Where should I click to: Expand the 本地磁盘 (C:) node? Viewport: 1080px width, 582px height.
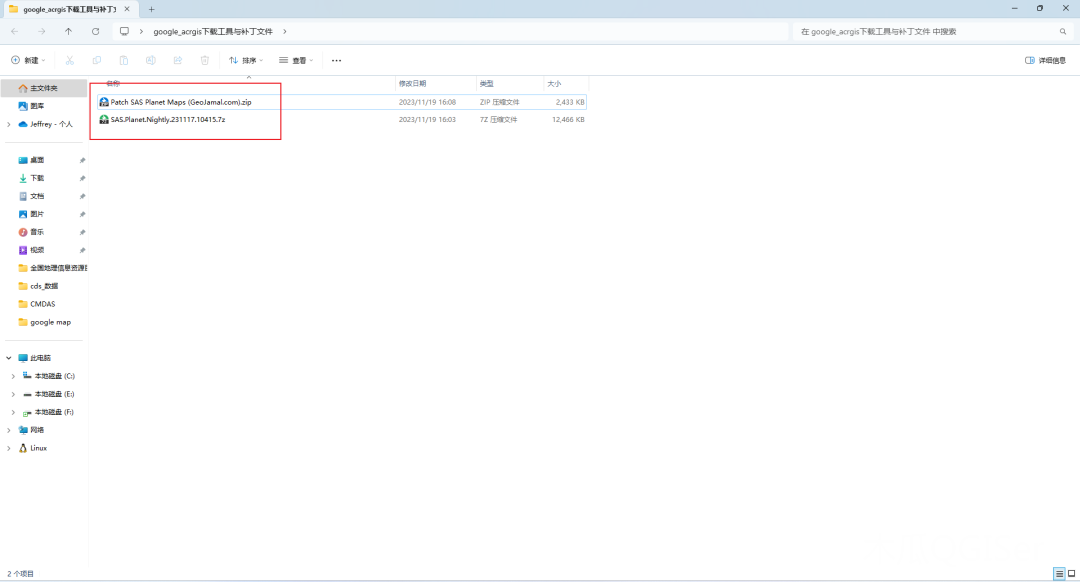point(13,376)
